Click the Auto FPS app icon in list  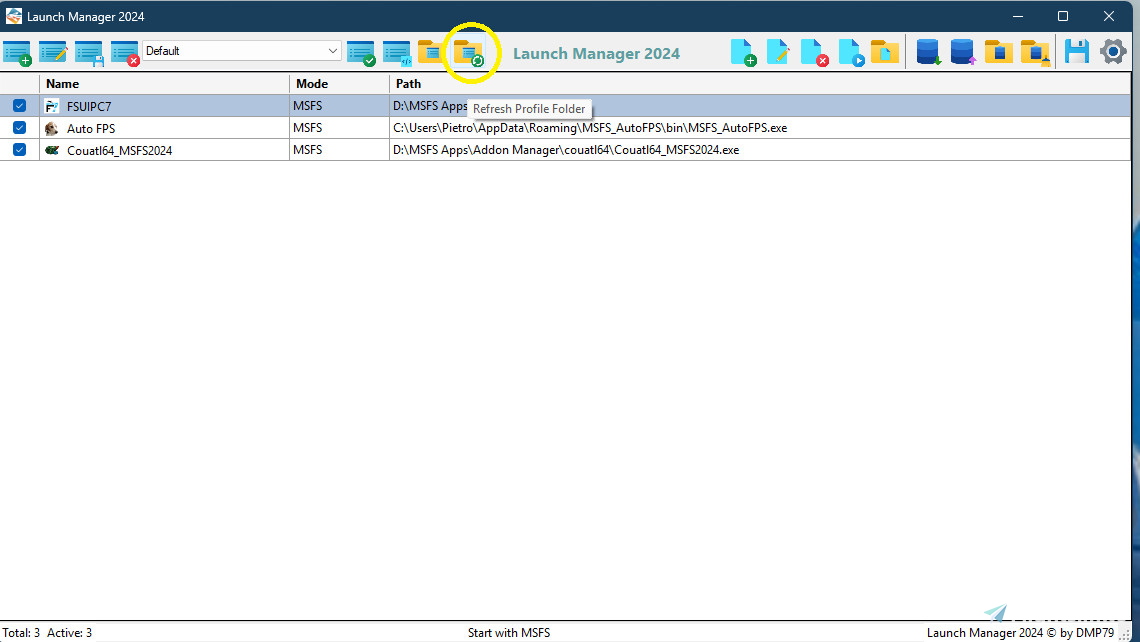pyautogui.click(x=52, y=128)
